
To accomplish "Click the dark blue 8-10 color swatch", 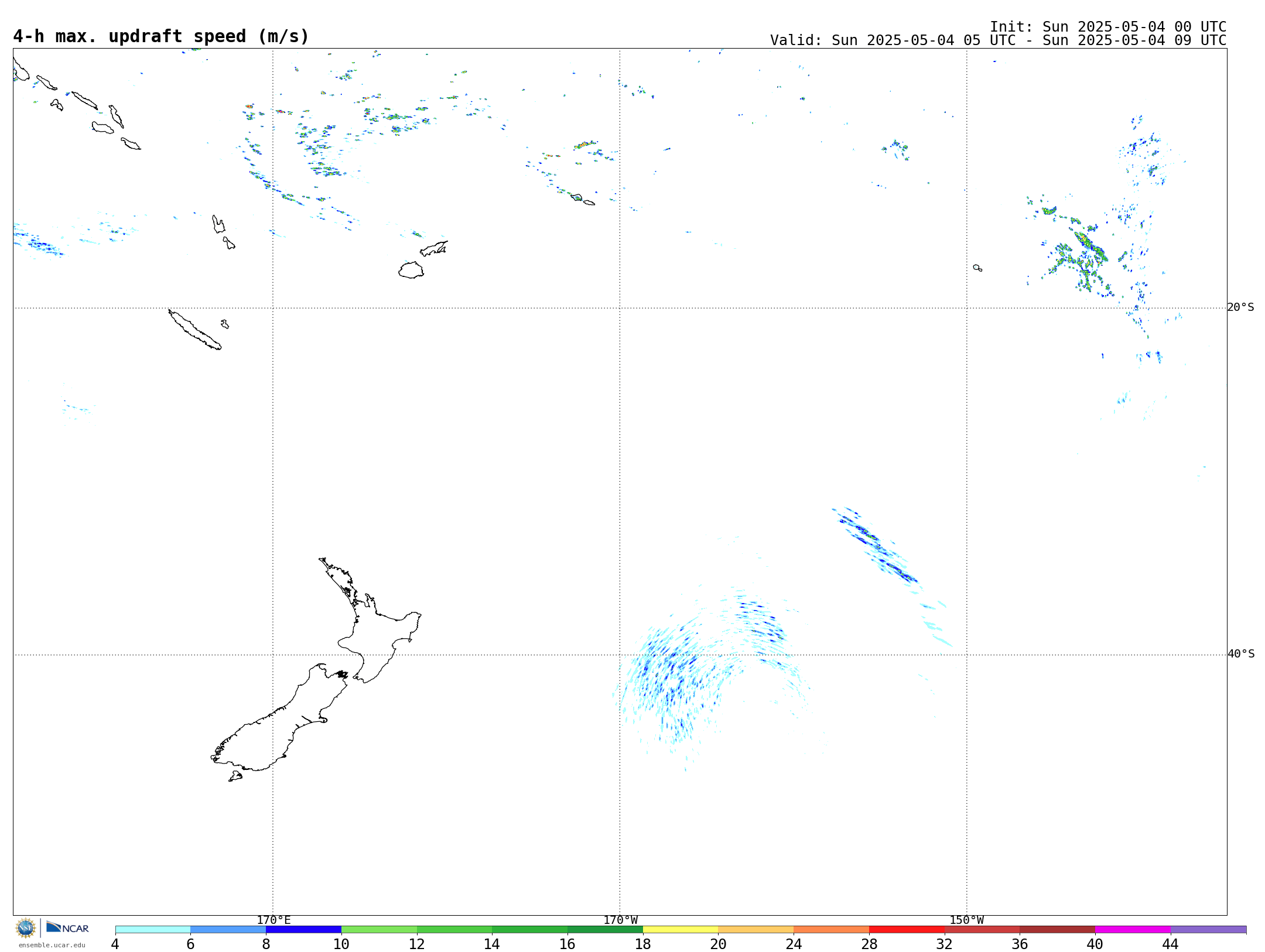I will click(x=303, y=930).
